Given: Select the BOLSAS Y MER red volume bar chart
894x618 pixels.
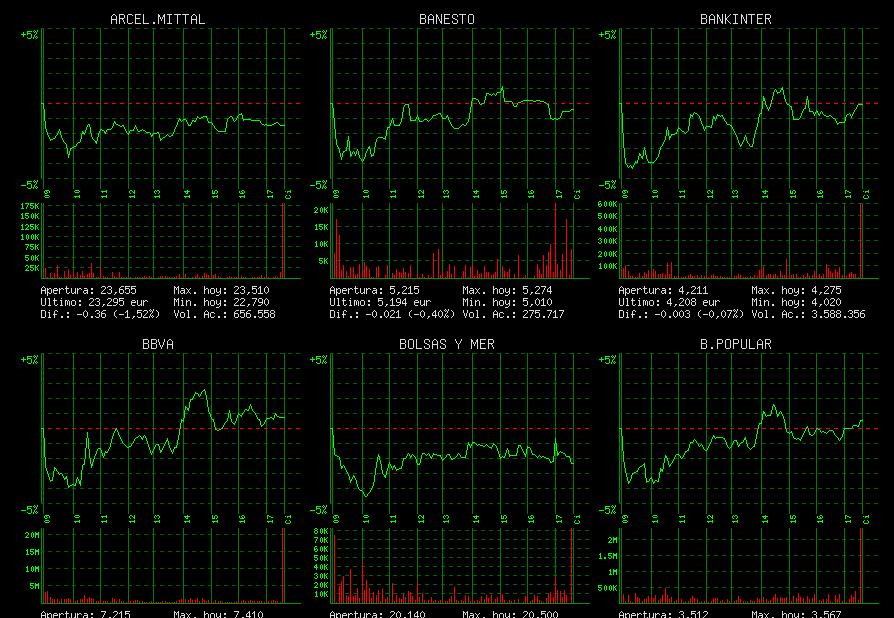Looking at the screenshot, I should (460, 566).
